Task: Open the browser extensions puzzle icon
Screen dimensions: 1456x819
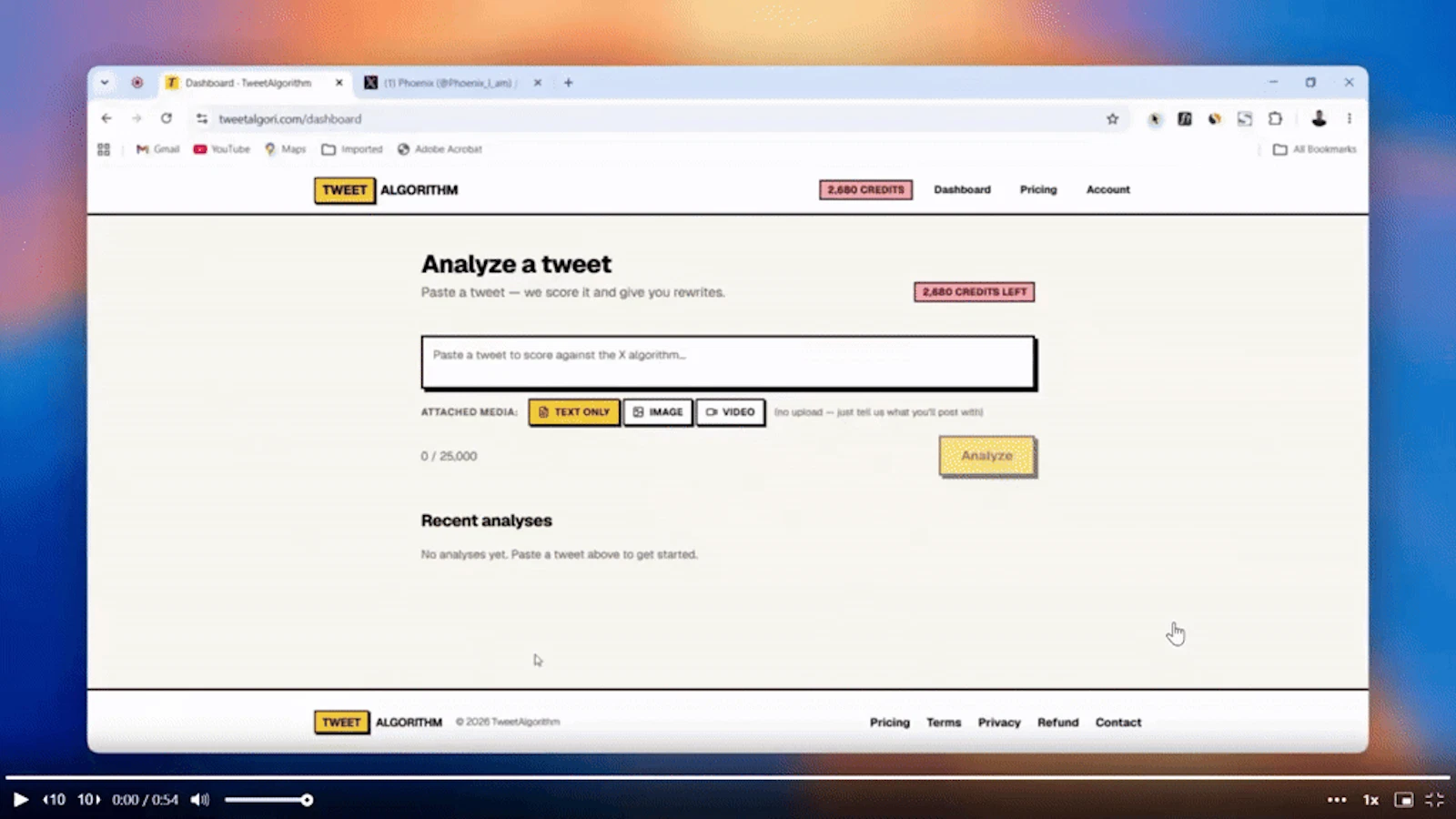Action: pos(1275,118)
